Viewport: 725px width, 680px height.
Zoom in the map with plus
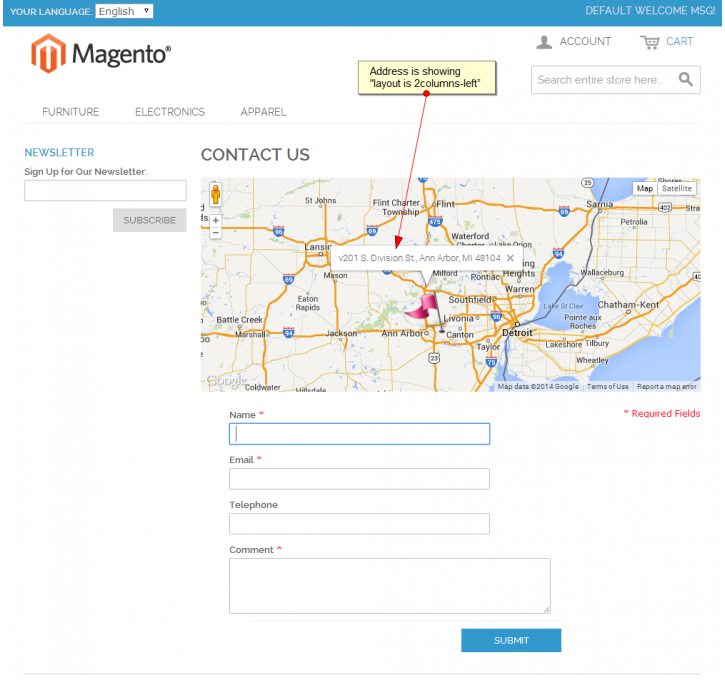pyautogui.click(x=215, y=221)
